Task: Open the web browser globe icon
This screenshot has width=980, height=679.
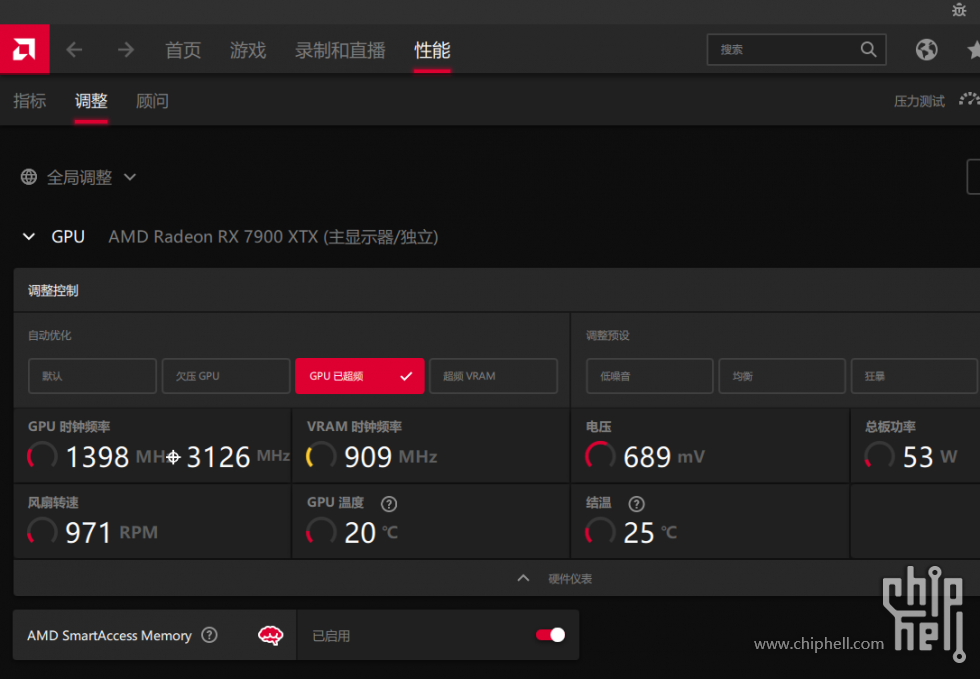Action: [926, 49]
